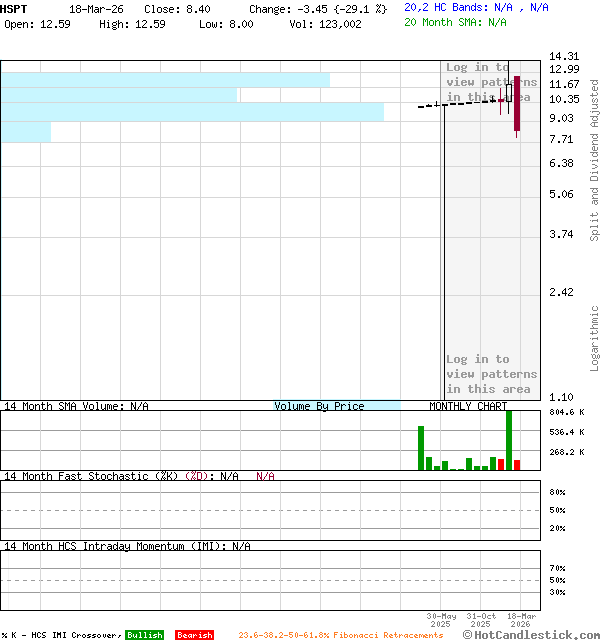600x640 pixels.
Task: Click the 31-Oct 2025 date axis label
Action: tap(481, 620)
